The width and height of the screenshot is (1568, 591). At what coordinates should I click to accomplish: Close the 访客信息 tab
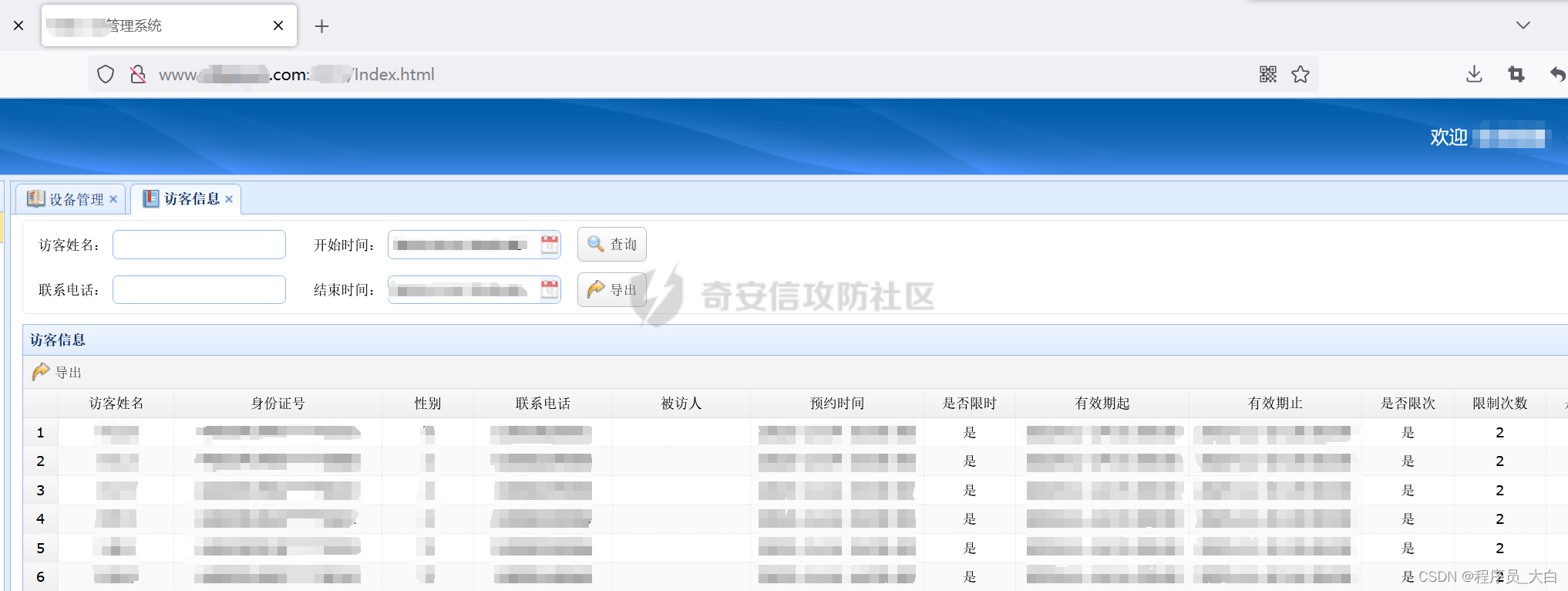[x=229, y=199]
